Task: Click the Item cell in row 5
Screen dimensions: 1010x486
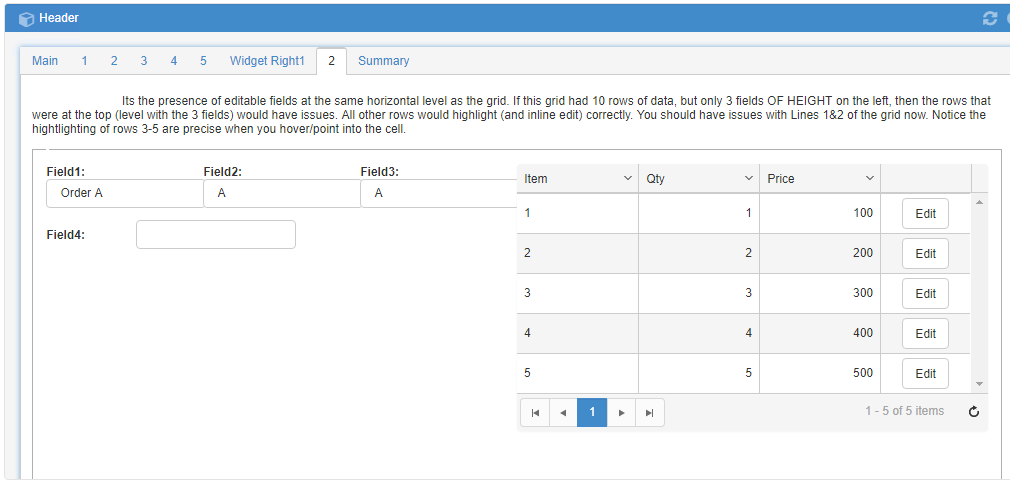Action: [578, 373]
